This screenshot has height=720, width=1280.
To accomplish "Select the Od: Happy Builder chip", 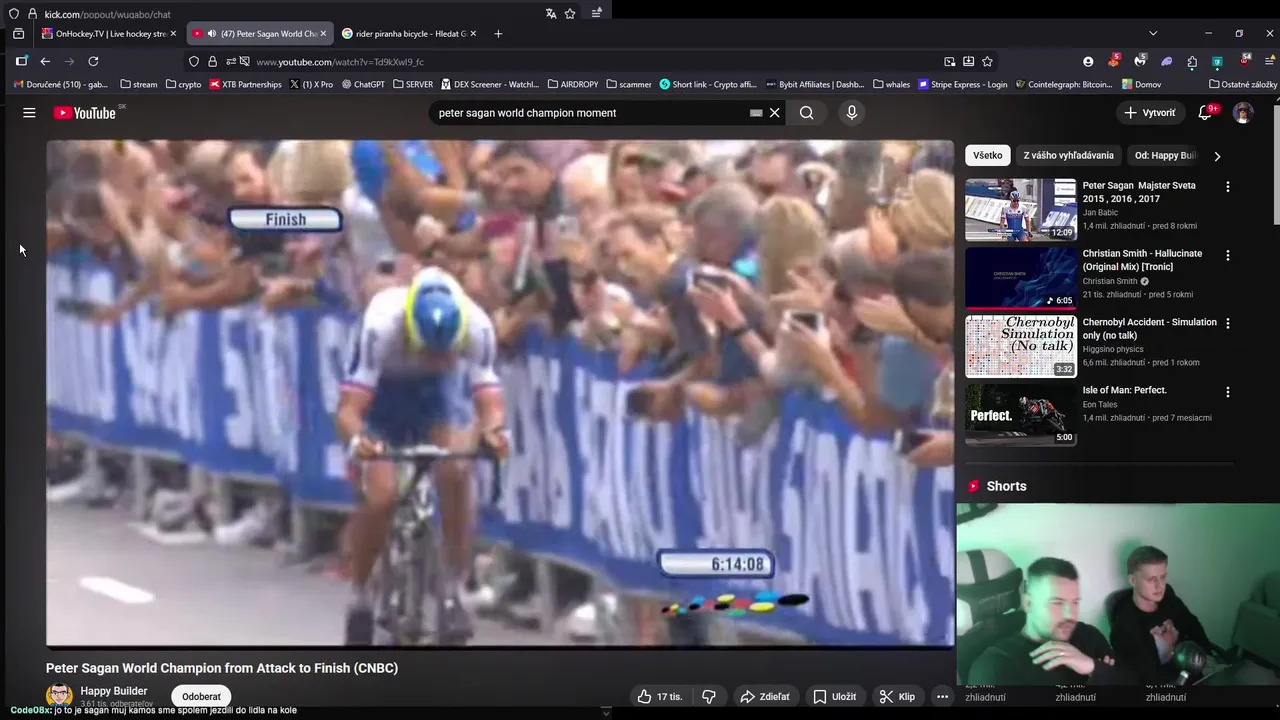I will (x=1165, y=155).
